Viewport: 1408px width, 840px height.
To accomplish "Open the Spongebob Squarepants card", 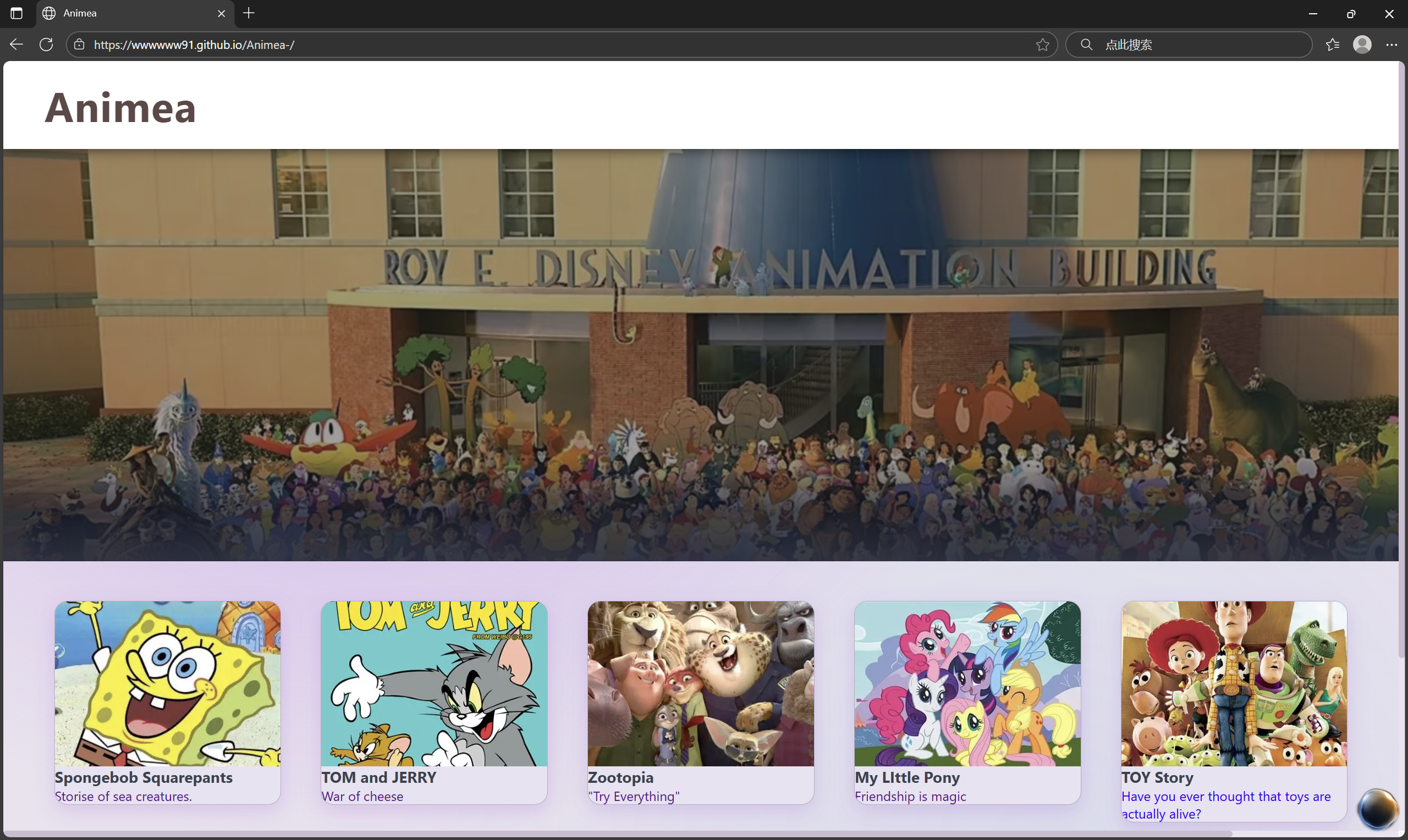I will [167, 683].
